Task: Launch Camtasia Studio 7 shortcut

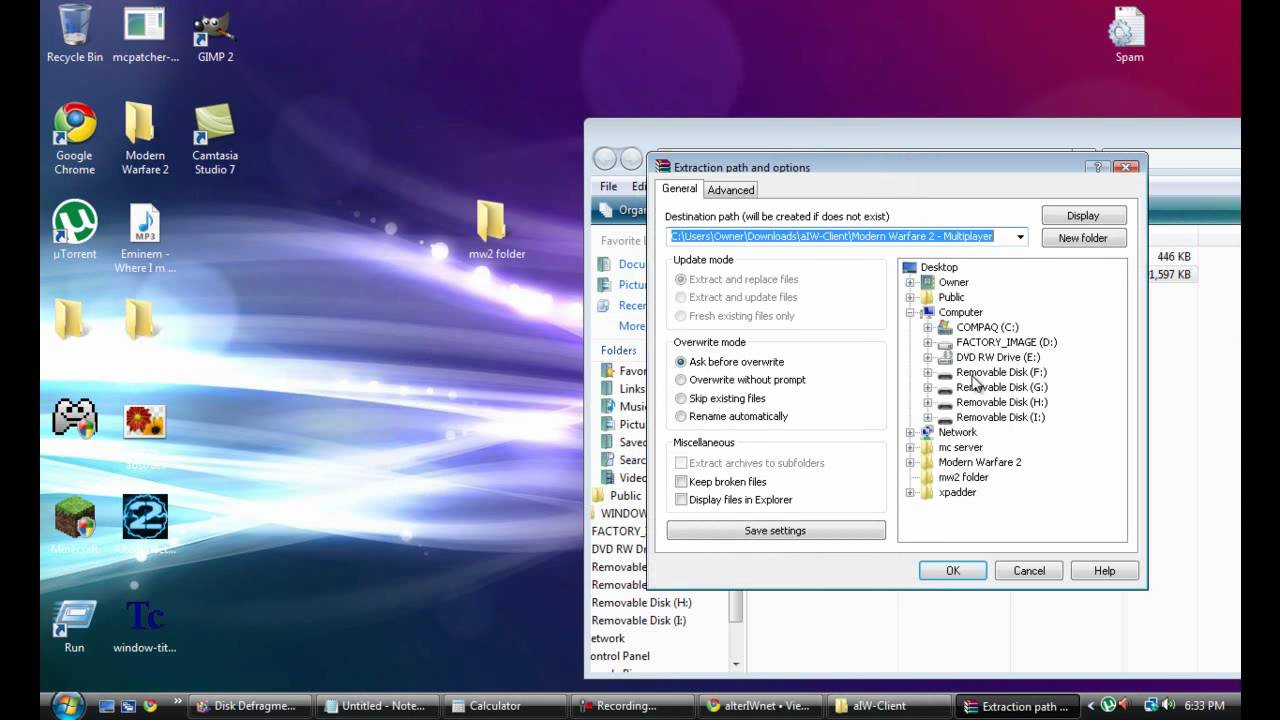Action: [x=215, y=138]
